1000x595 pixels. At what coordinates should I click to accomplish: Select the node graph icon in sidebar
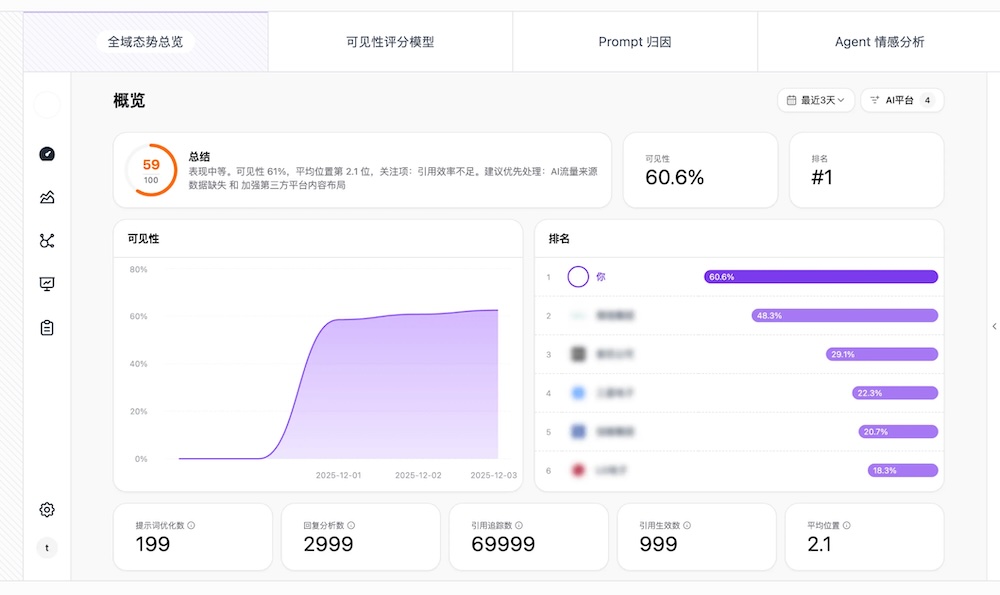[x=46, y=240]
